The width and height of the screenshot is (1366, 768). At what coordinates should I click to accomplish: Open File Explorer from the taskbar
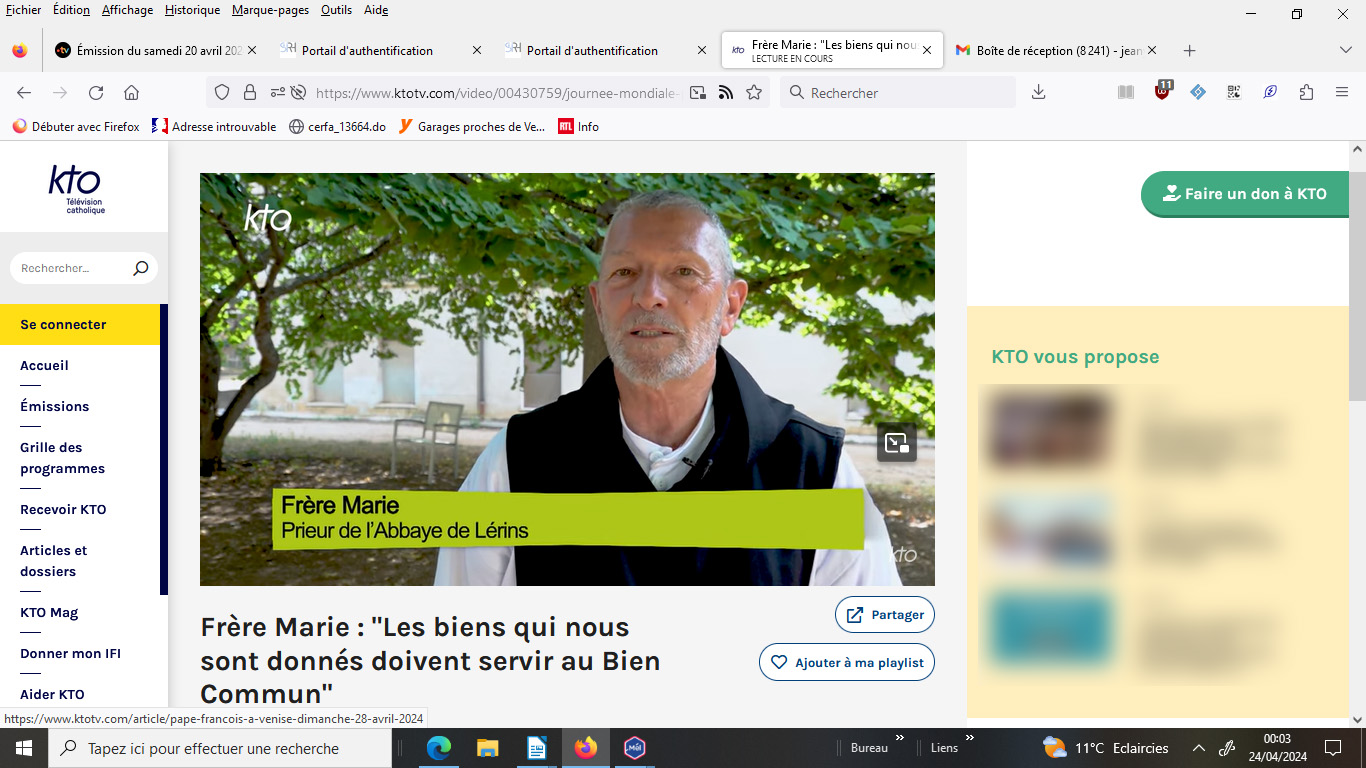point(487,748)
